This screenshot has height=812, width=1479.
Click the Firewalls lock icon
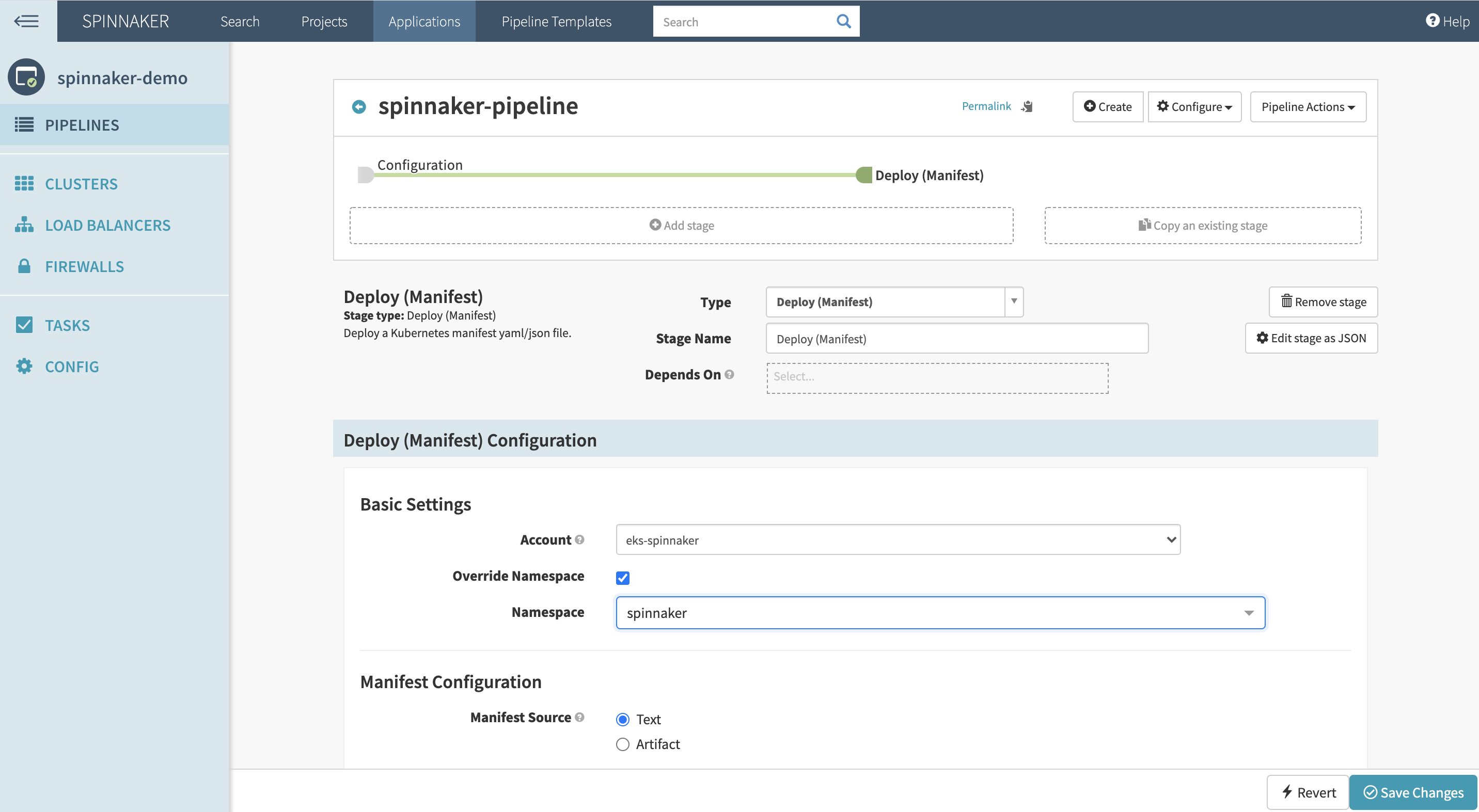tap(24, 266)
